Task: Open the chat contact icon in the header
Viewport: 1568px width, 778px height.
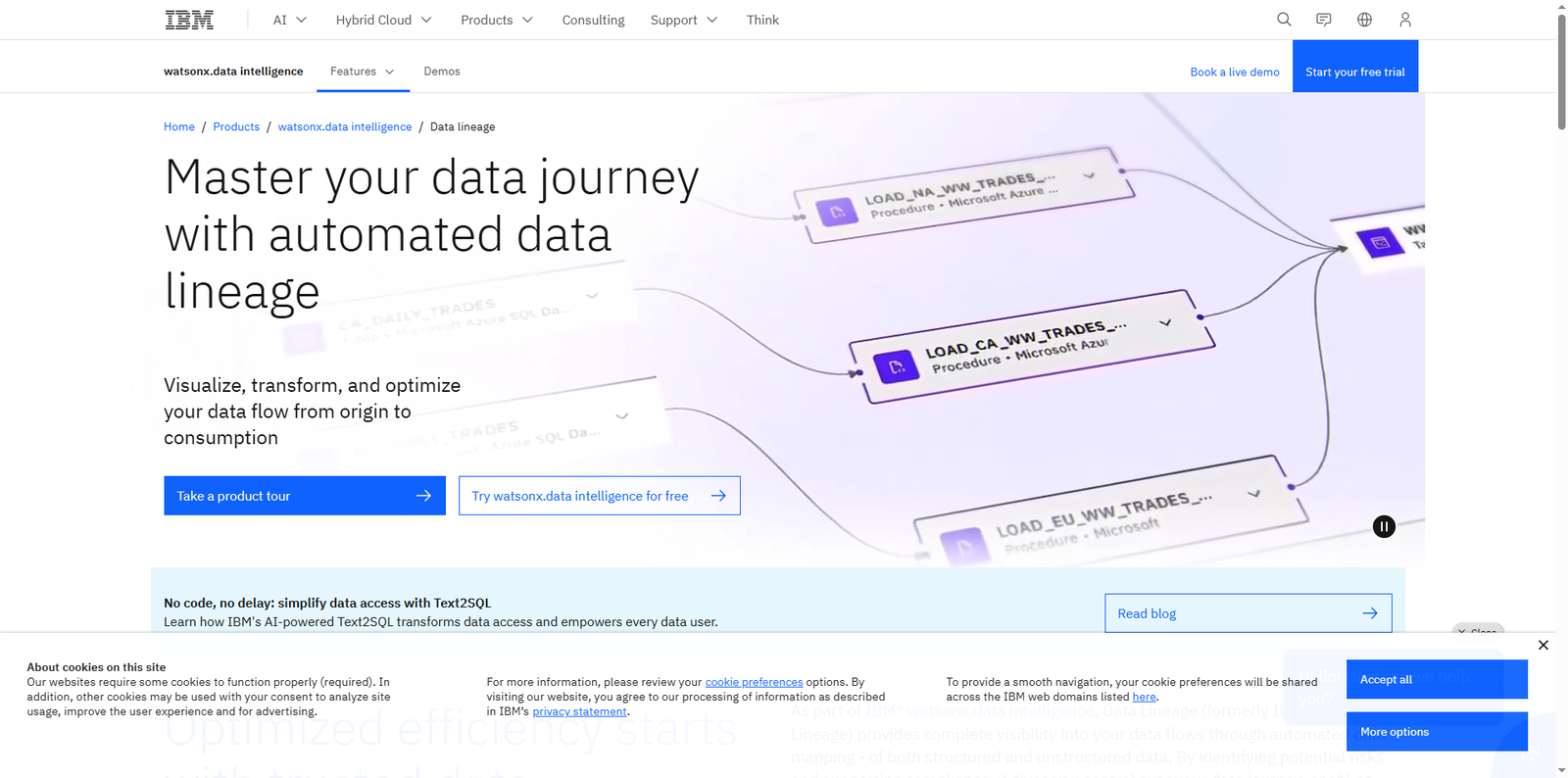Action: pyautogui.click(x=1324, y=20)
